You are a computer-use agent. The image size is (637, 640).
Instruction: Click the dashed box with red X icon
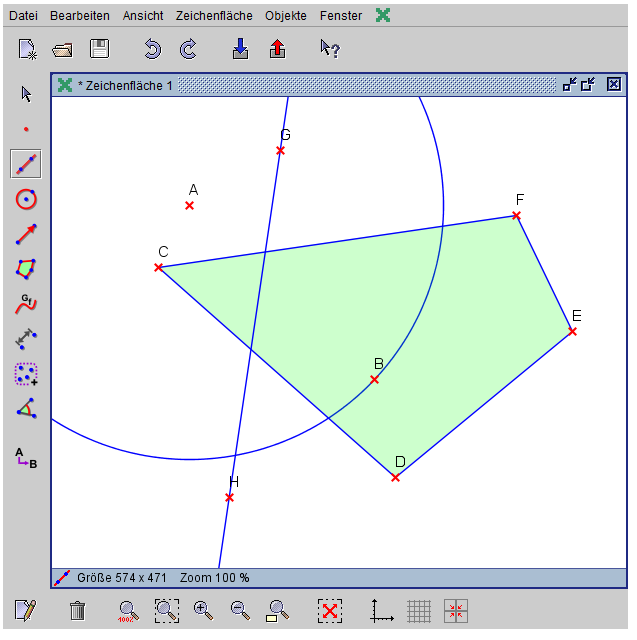(x=330, y=611)
